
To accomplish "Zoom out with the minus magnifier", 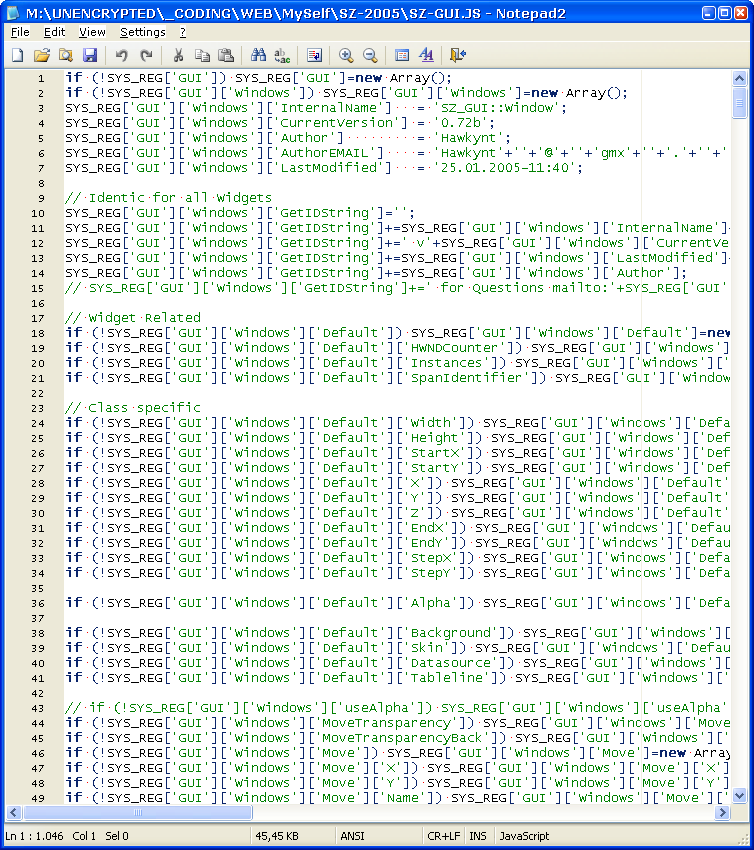I will tap(370, 55).
